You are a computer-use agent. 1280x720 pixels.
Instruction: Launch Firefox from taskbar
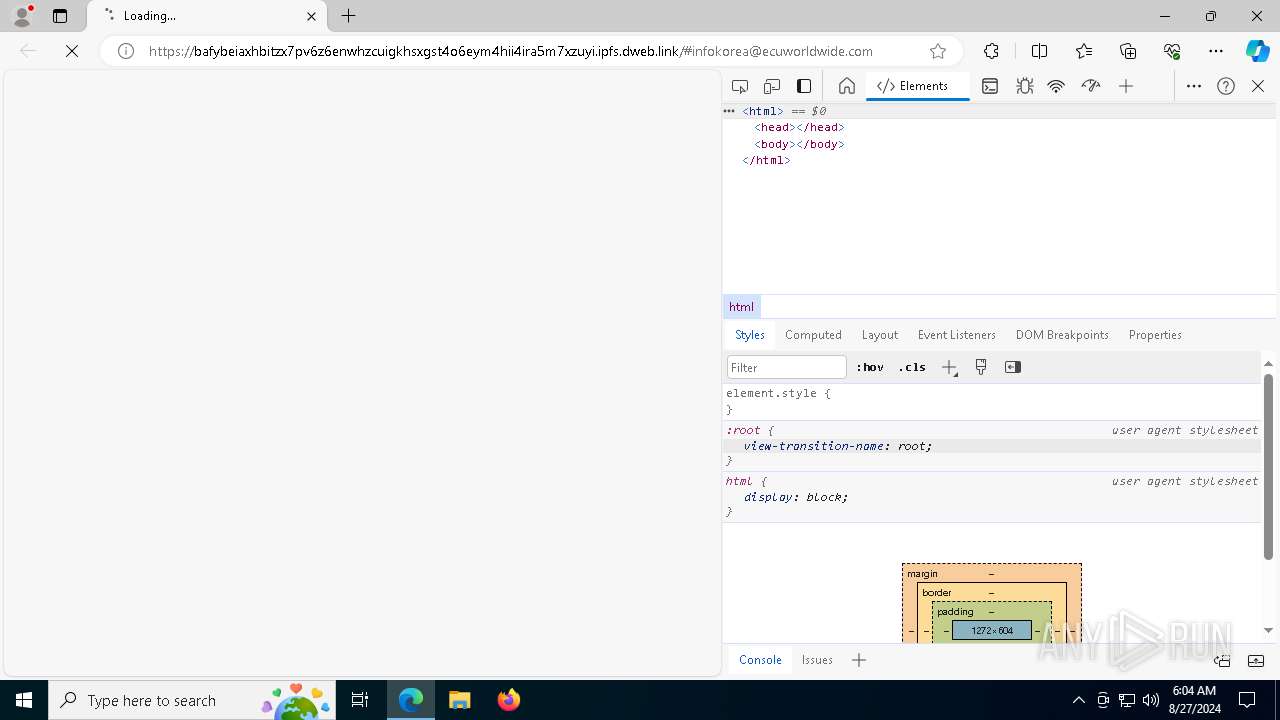508,700
